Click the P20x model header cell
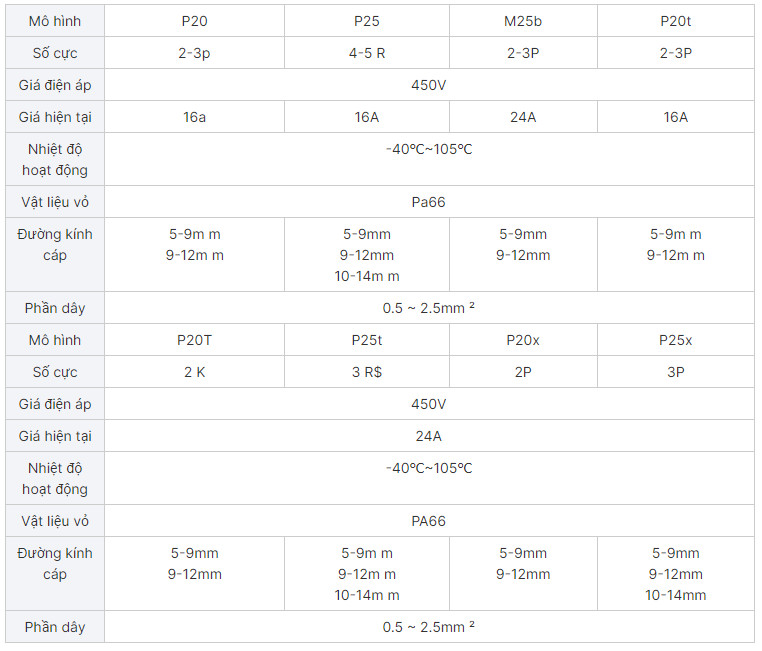This screenshot has height=651, width=762. pos(523,340)
